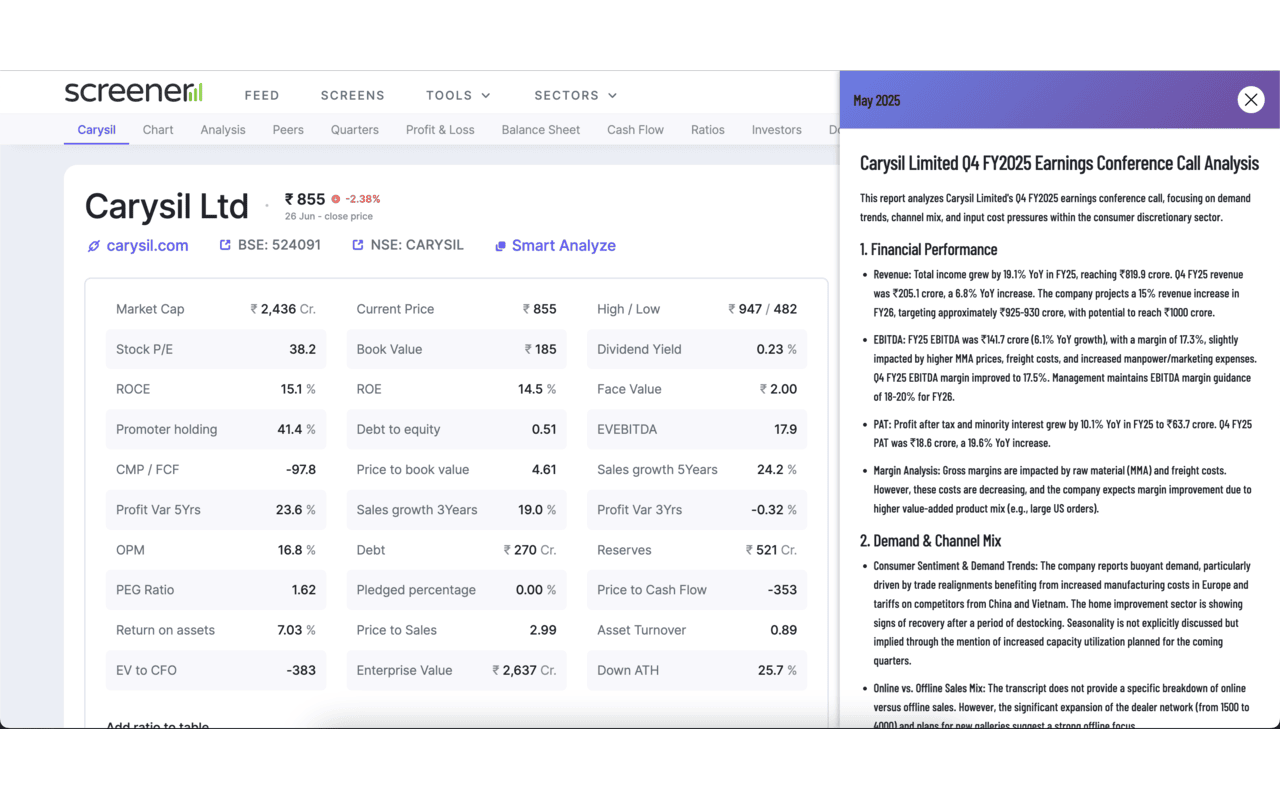The width and height of the screenshot is (1280, 800).
Task: Click the Price to book value 4.61
Action: click(x=544, y=469)
